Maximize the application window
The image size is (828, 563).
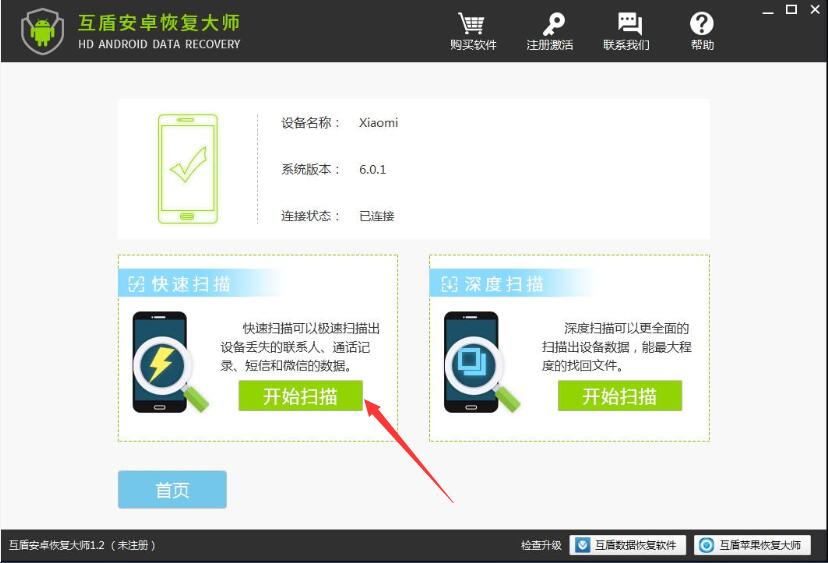(x=791, y=10)
